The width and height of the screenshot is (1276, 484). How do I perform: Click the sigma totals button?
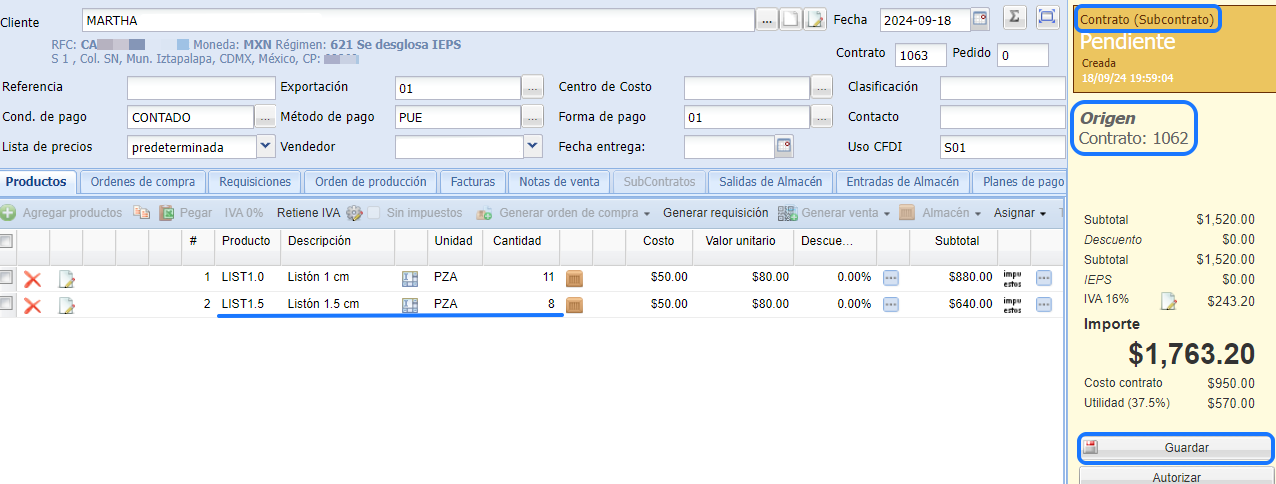[x=1014, y=18]
